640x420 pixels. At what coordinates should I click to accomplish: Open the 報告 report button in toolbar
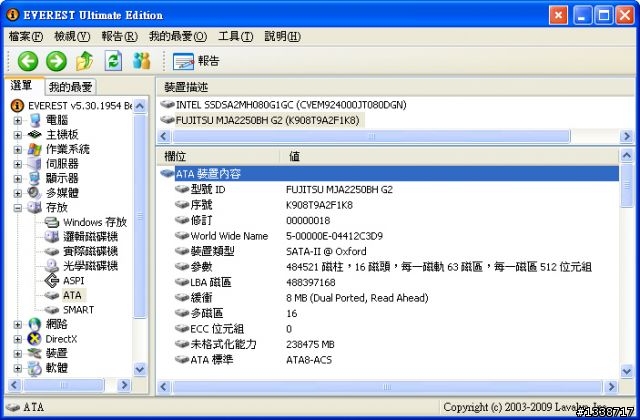[196, 61]
